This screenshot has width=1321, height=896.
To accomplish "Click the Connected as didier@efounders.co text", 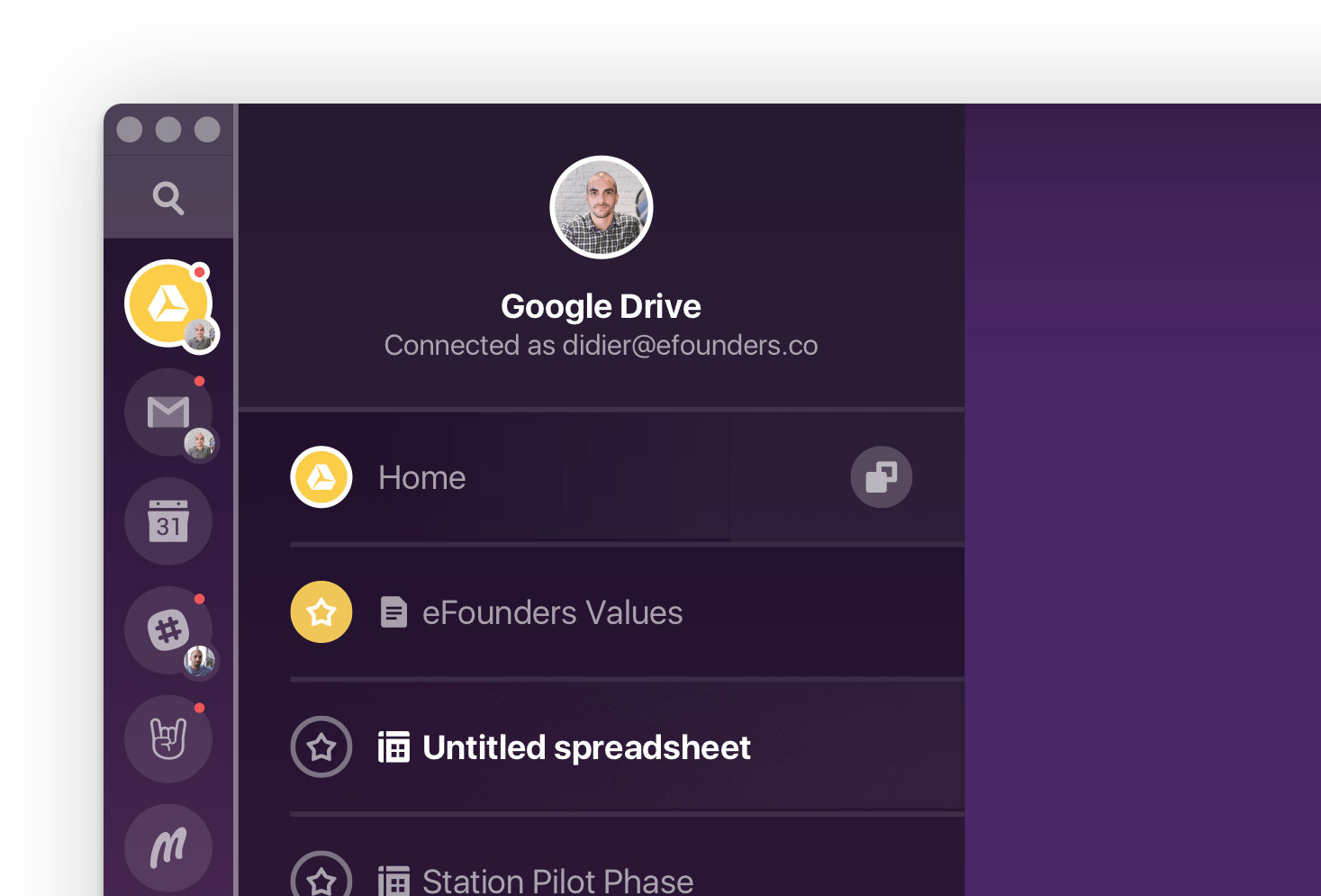I will (601, 346).
